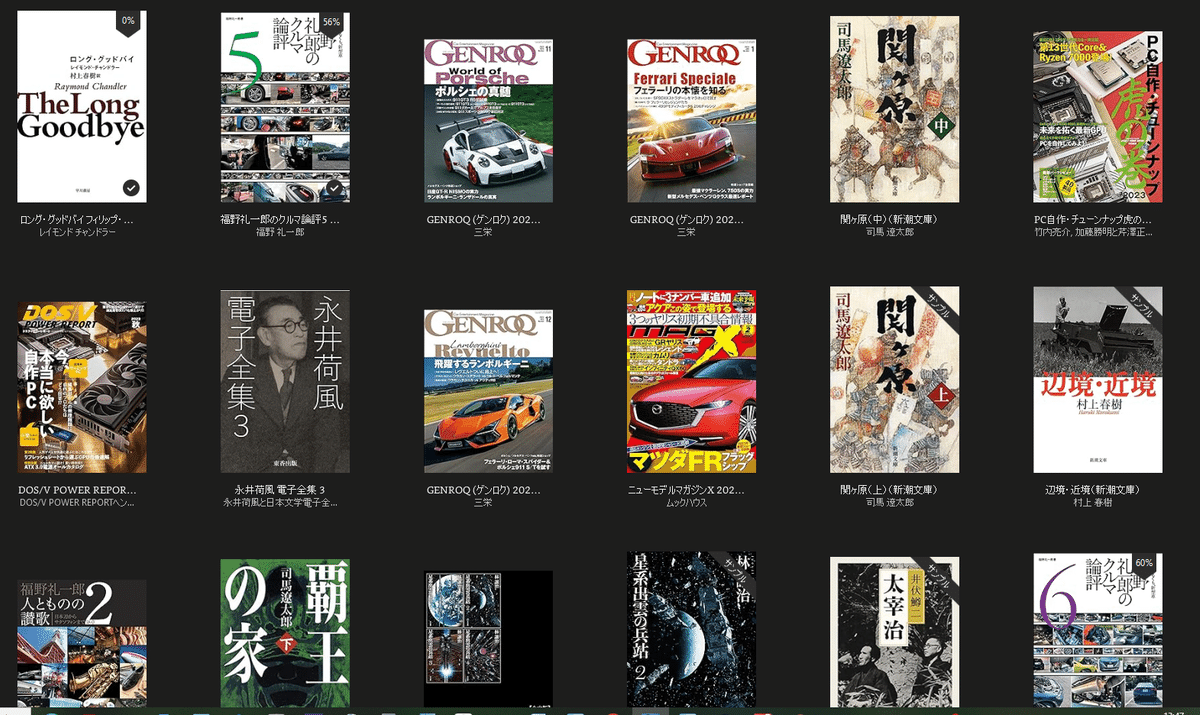Click title text PC自作・チューンナップ虎の...

[x=1093, y=218]
